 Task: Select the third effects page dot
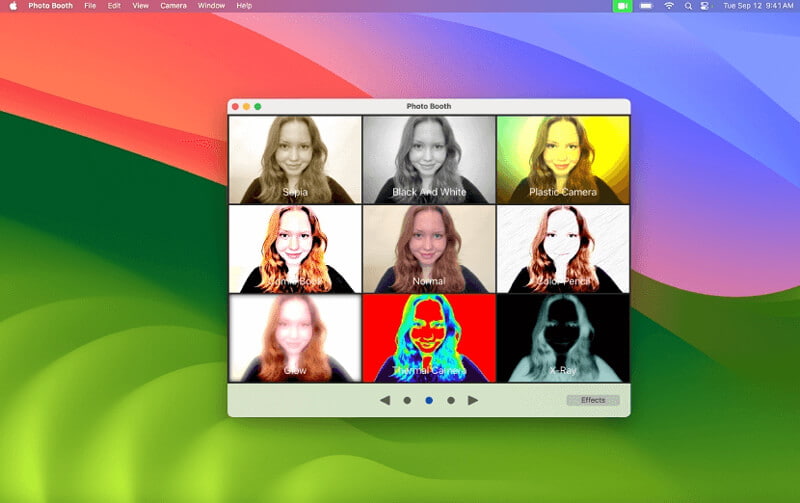(x=451, y=400)
